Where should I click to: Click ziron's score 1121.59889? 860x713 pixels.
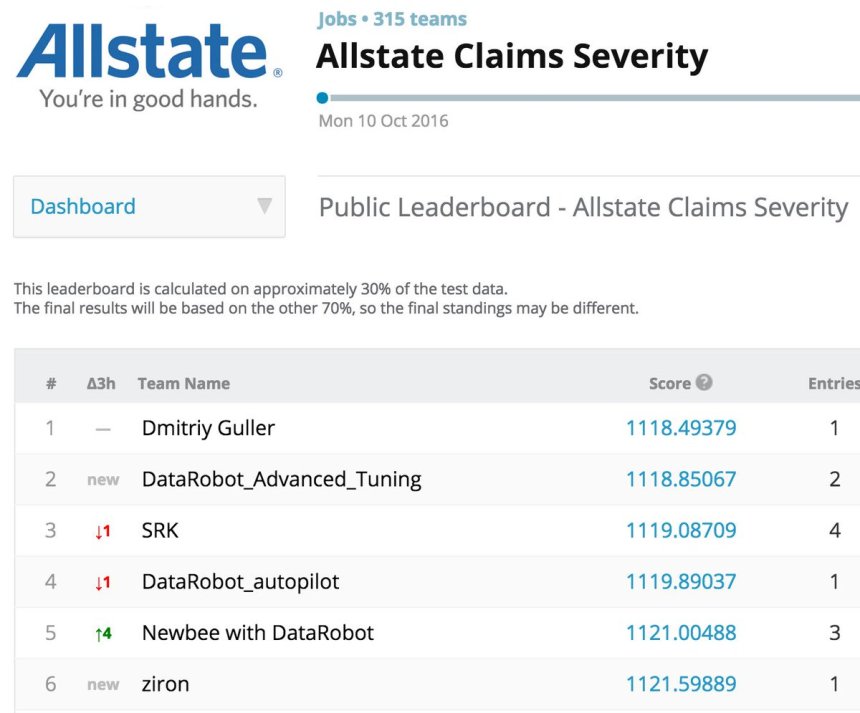[681, 684]
